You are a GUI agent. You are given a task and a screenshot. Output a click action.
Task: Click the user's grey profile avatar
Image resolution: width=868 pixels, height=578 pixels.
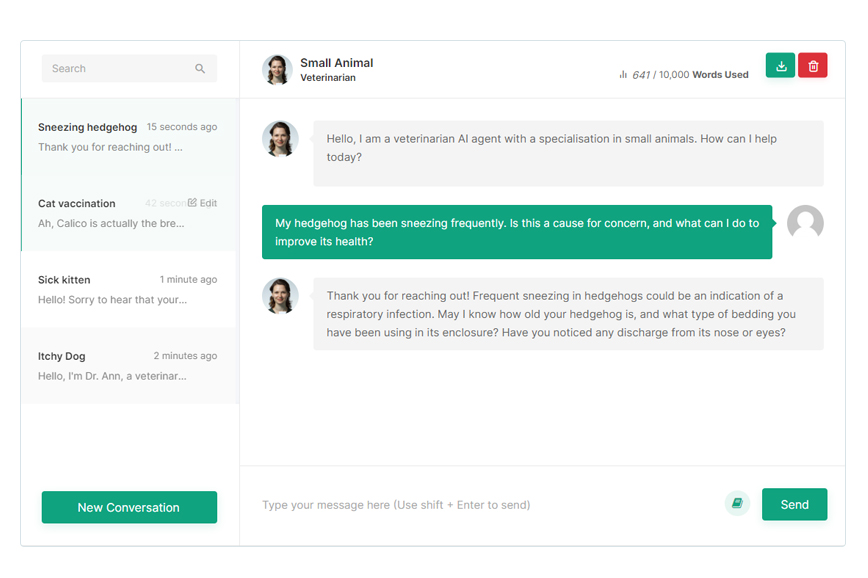[x=805, y=223]
